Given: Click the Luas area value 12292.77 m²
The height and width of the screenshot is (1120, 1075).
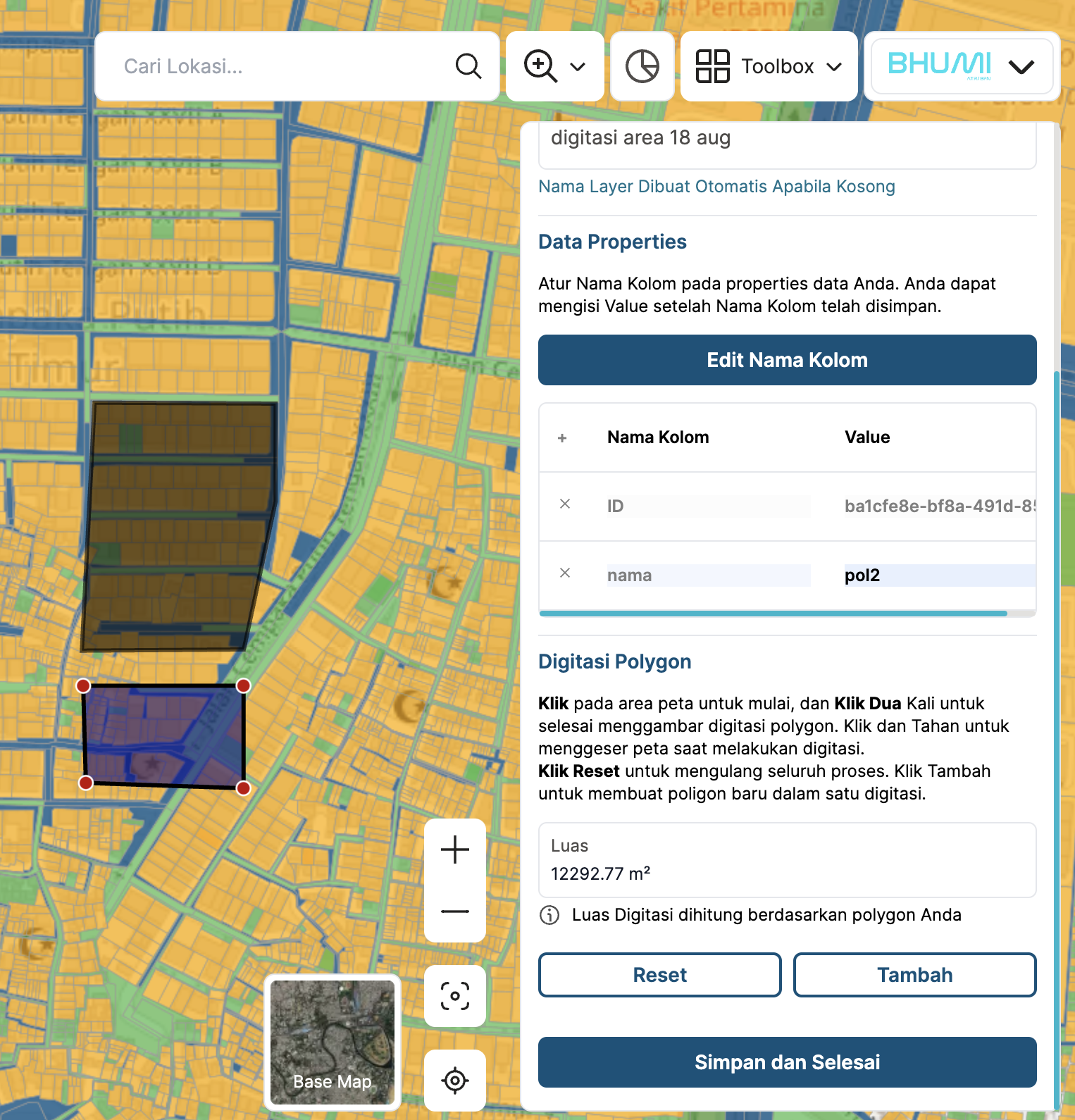Looking at the screenshot, I should (x=600, y=874).
